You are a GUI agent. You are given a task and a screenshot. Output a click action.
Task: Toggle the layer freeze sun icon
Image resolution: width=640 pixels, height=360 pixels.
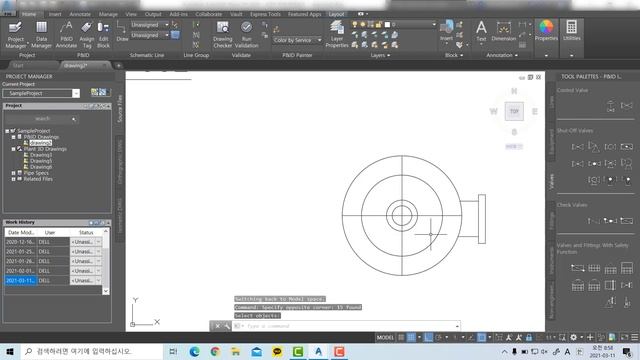(362, 24)
